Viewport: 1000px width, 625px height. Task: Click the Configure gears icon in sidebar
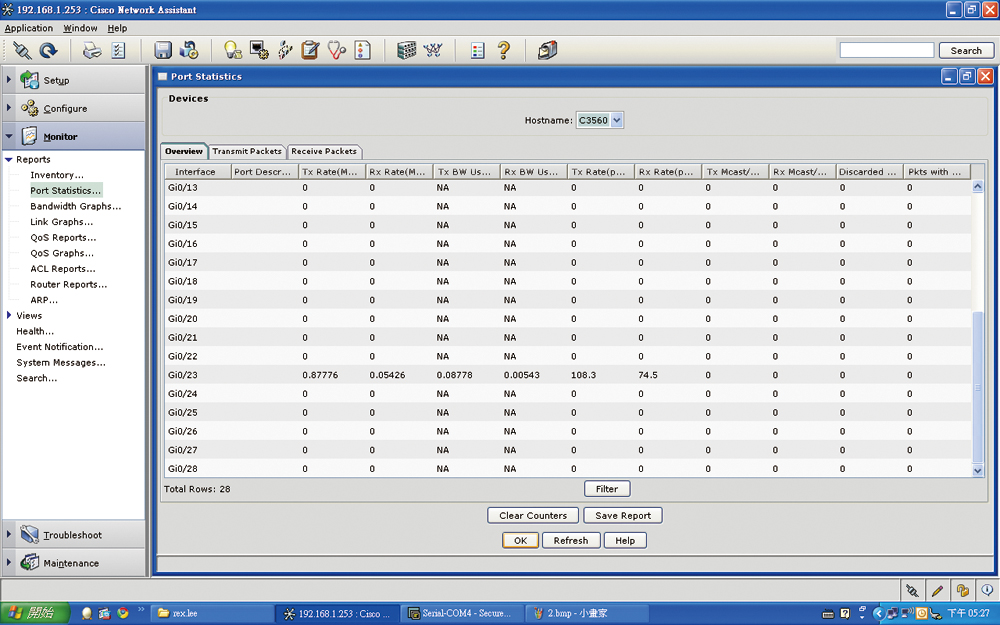click(29, 108)
